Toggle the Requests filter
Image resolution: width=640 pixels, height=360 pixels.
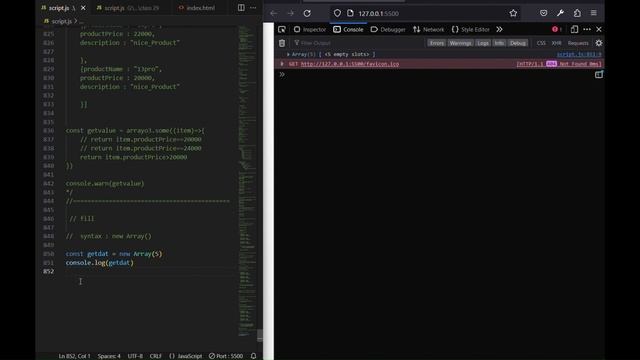578,43
